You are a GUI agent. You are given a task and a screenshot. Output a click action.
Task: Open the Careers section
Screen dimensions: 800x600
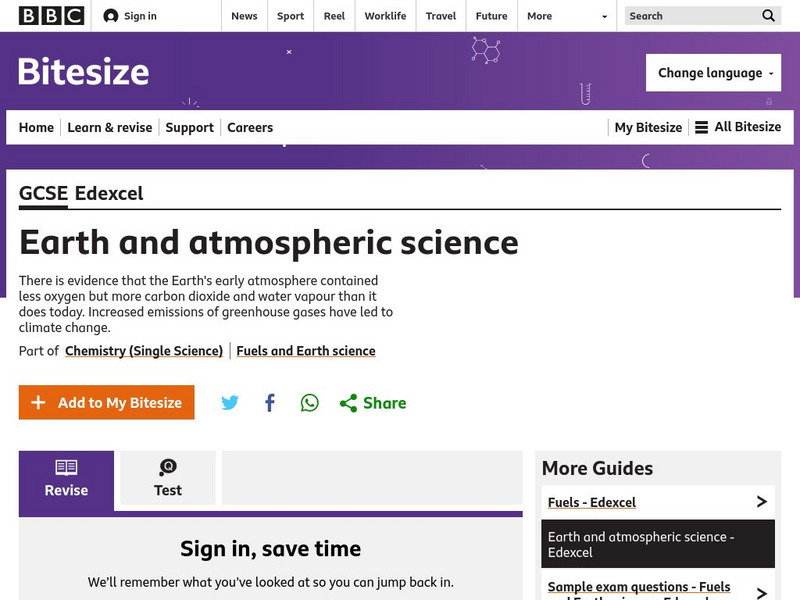(249, 127)
